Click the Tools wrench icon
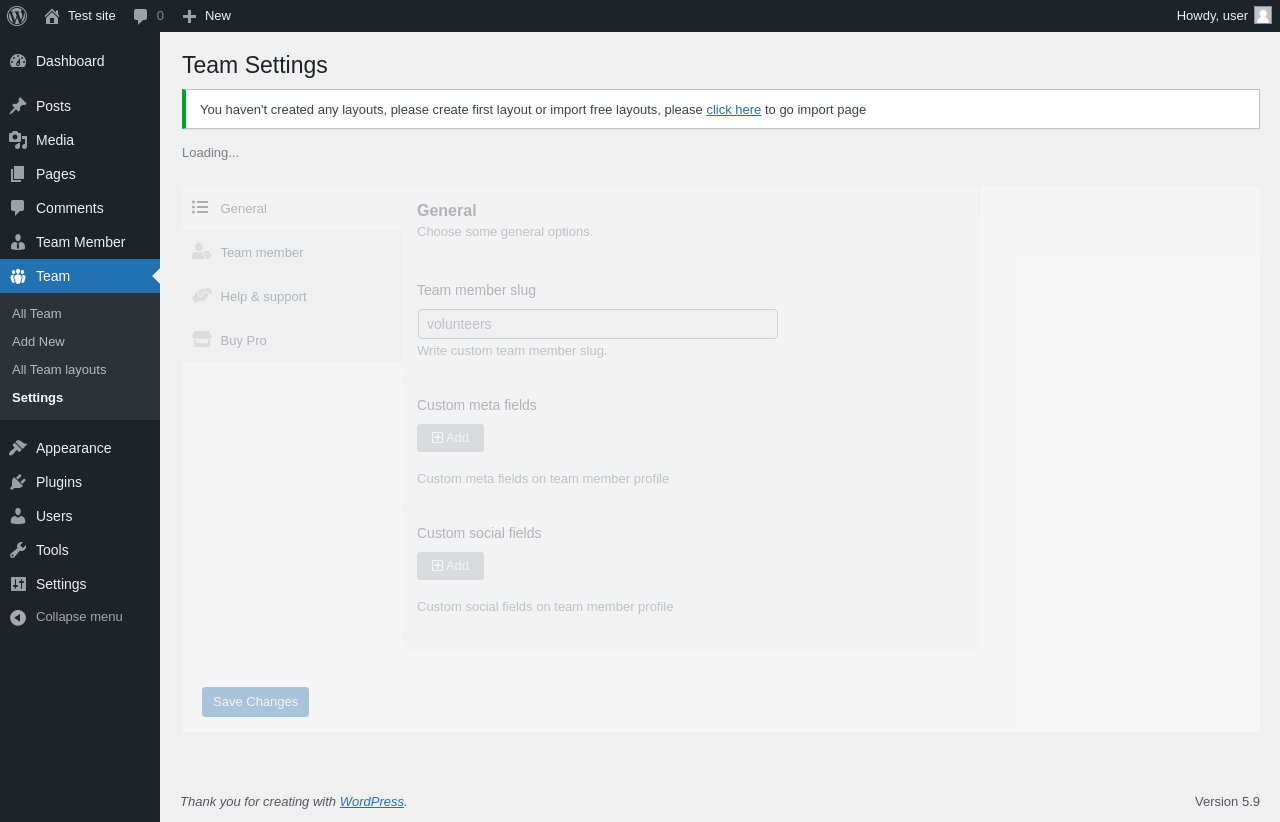The height and width of the screenshot is (822, 1280). click(x=18, y=550)
